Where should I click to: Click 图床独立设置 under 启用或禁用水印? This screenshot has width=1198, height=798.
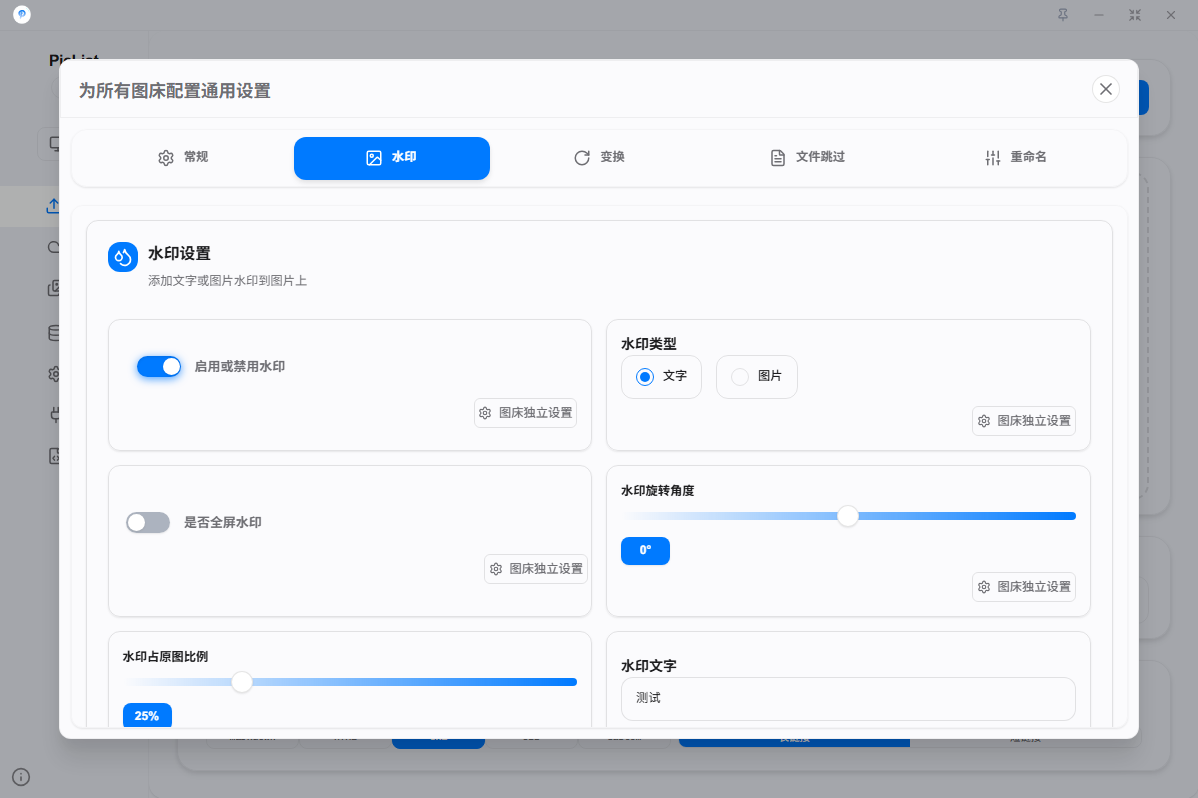coord(526,413)
